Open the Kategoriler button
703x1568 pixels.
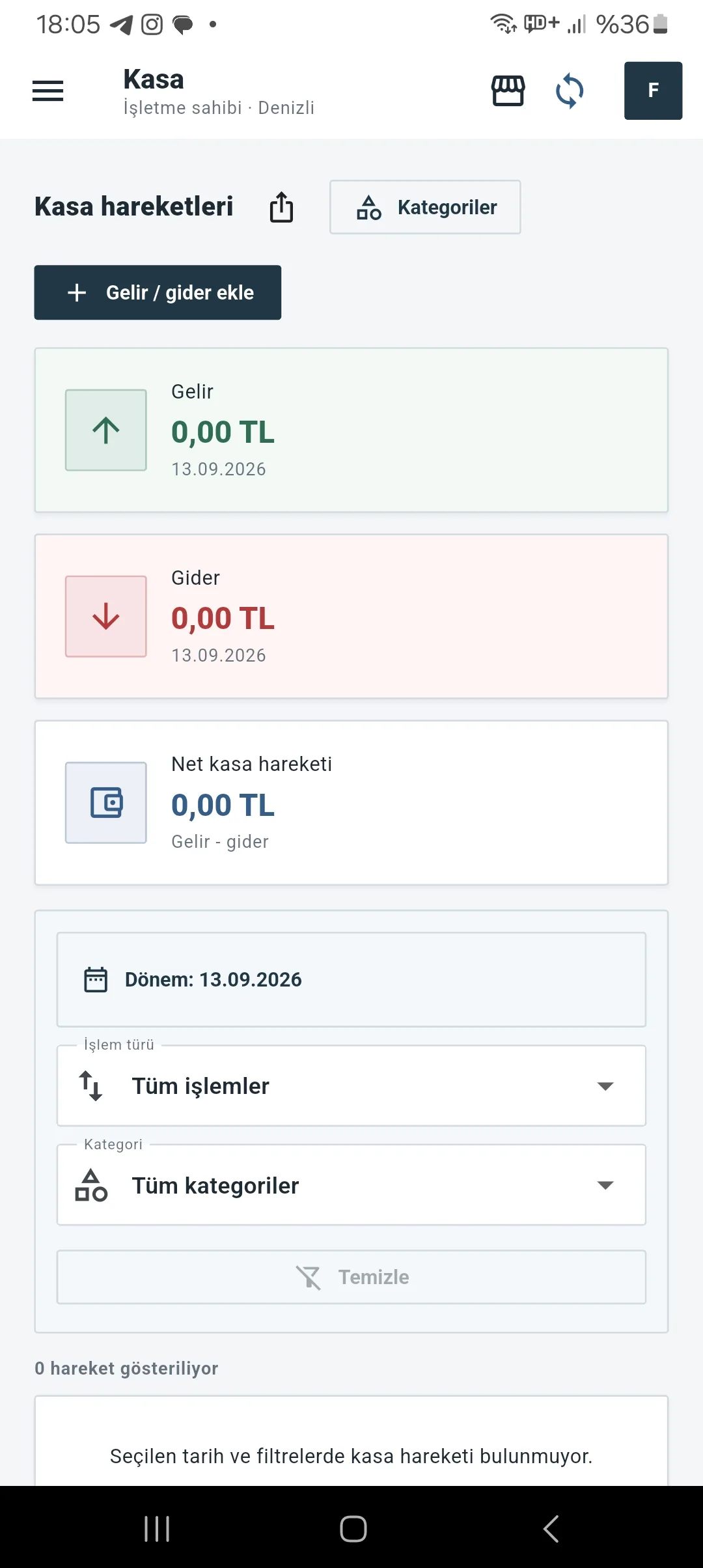[x=425, y=207]
